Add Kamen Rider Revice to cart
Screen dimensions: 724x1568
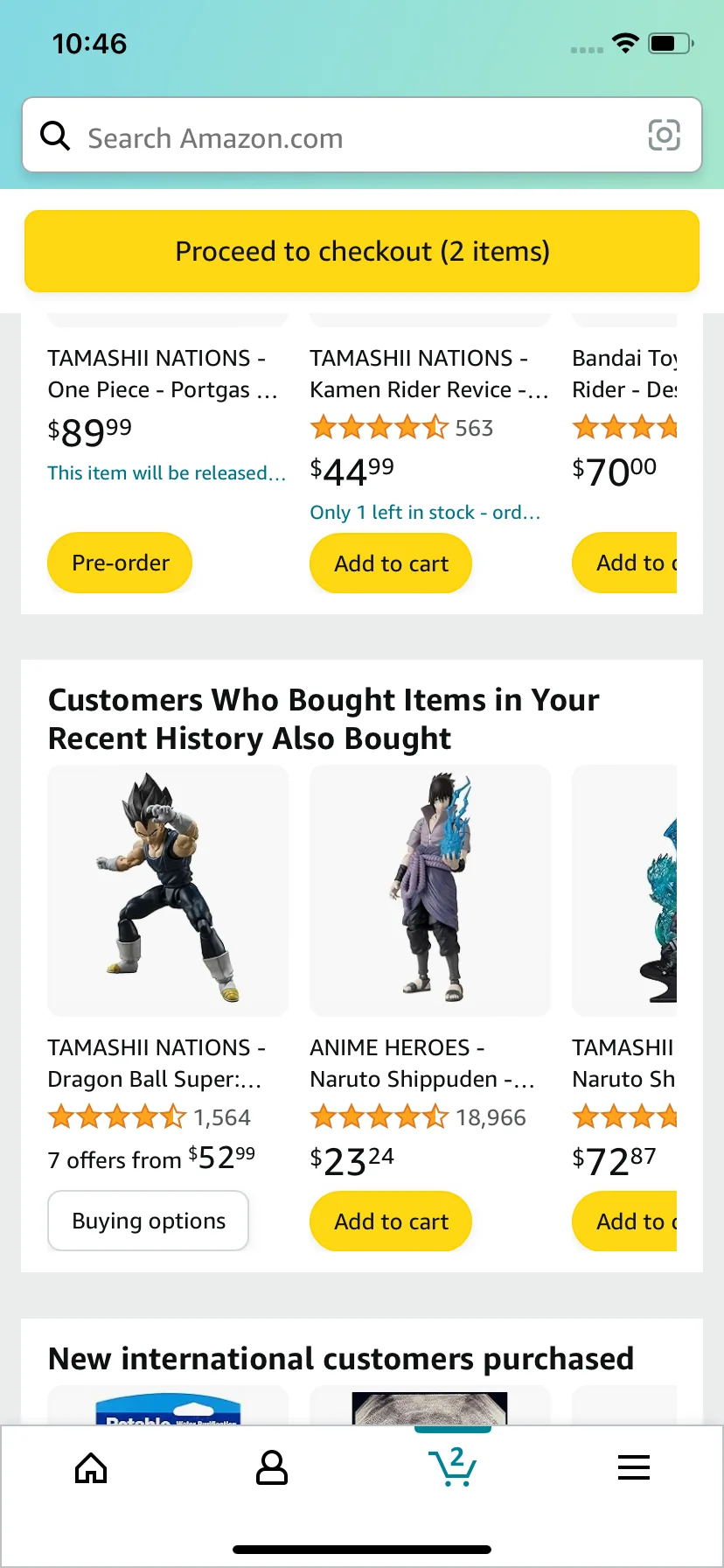click(x=391, y=563)
